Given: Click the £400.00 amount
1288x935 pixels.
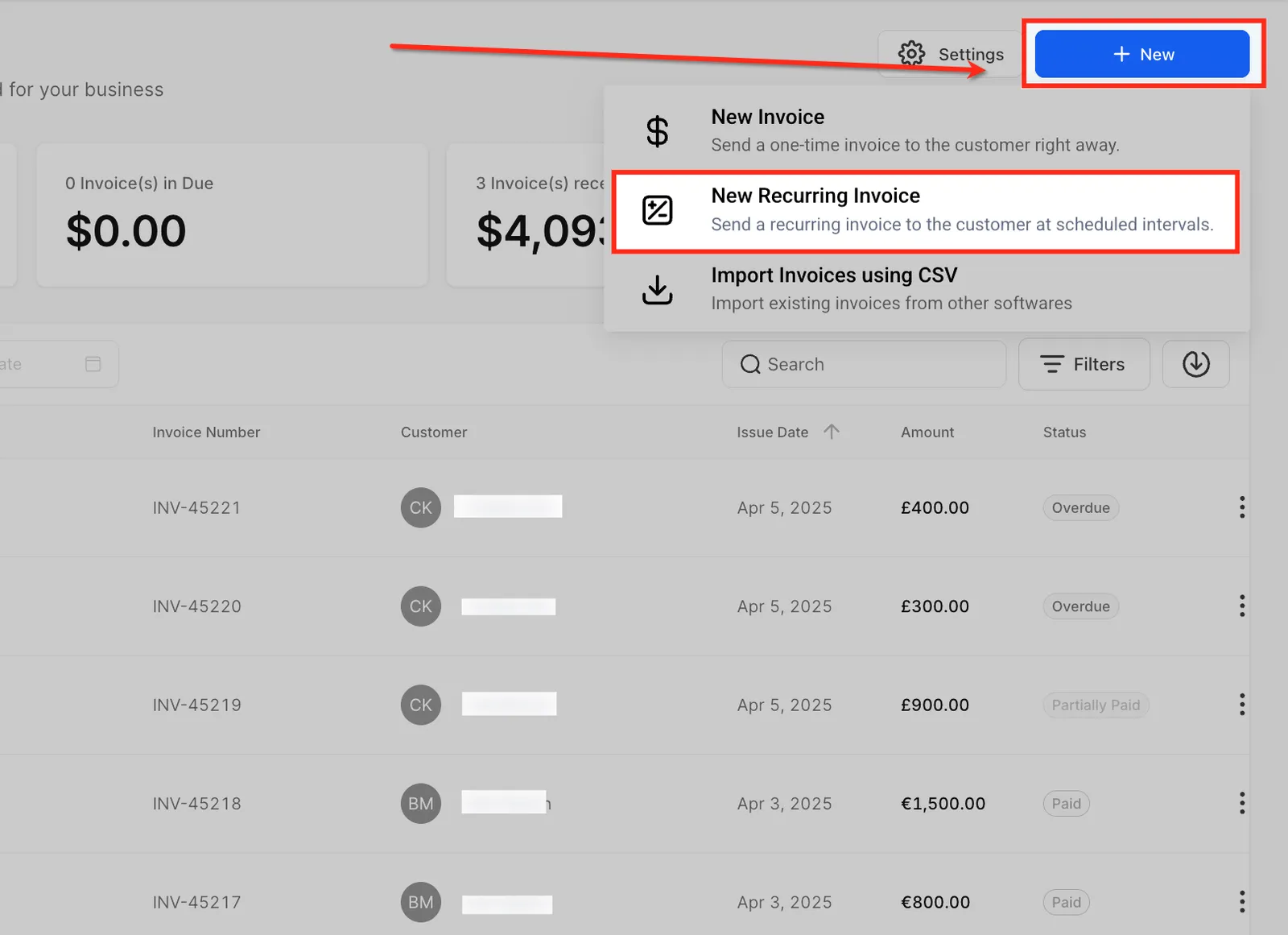Looking at the screenshot, I should 935,508.
